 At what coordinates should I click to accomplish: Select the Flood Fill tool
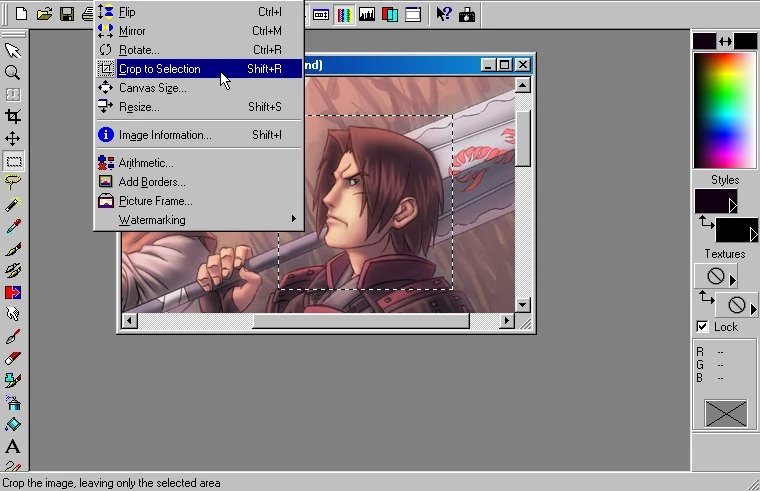pos(13,424)
